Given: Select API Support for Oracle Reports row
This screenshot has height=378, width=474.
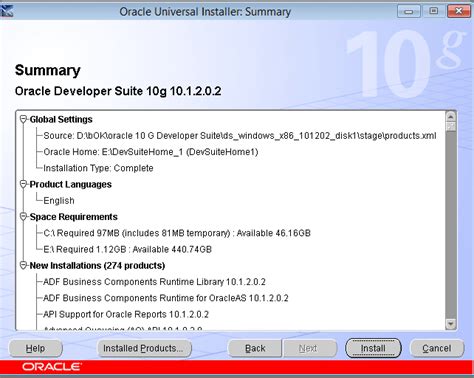Looking at the screenshot, I should coord(126,314).
